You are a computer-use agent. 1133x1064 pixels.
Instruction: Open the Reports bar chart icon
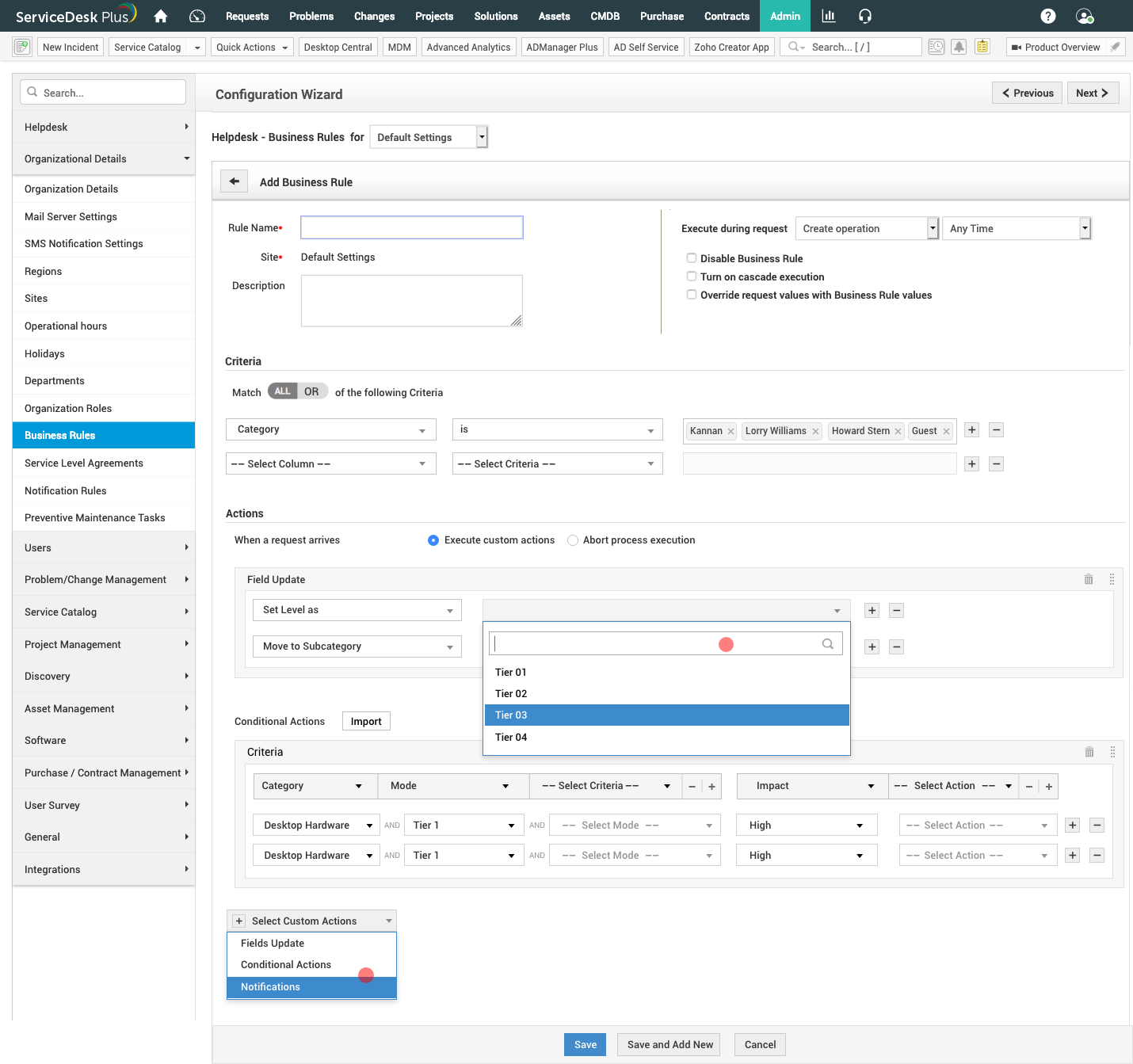click(829, 16)
